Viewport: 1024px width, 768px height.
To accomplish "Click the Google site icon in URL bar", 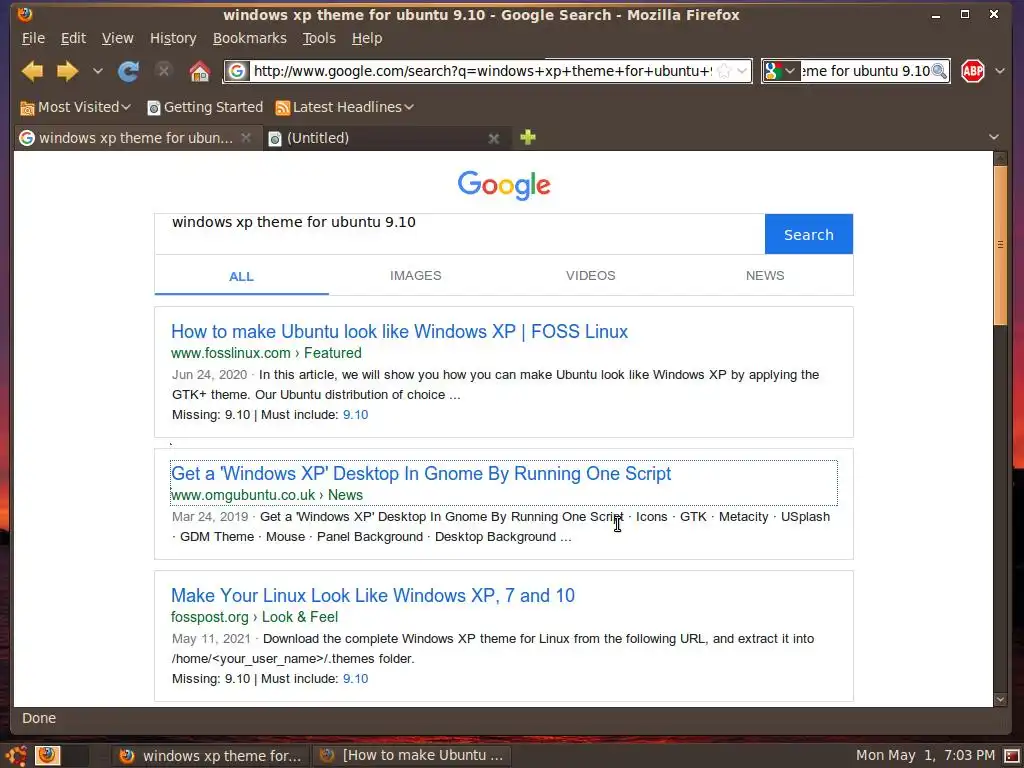I will (237, 71).
